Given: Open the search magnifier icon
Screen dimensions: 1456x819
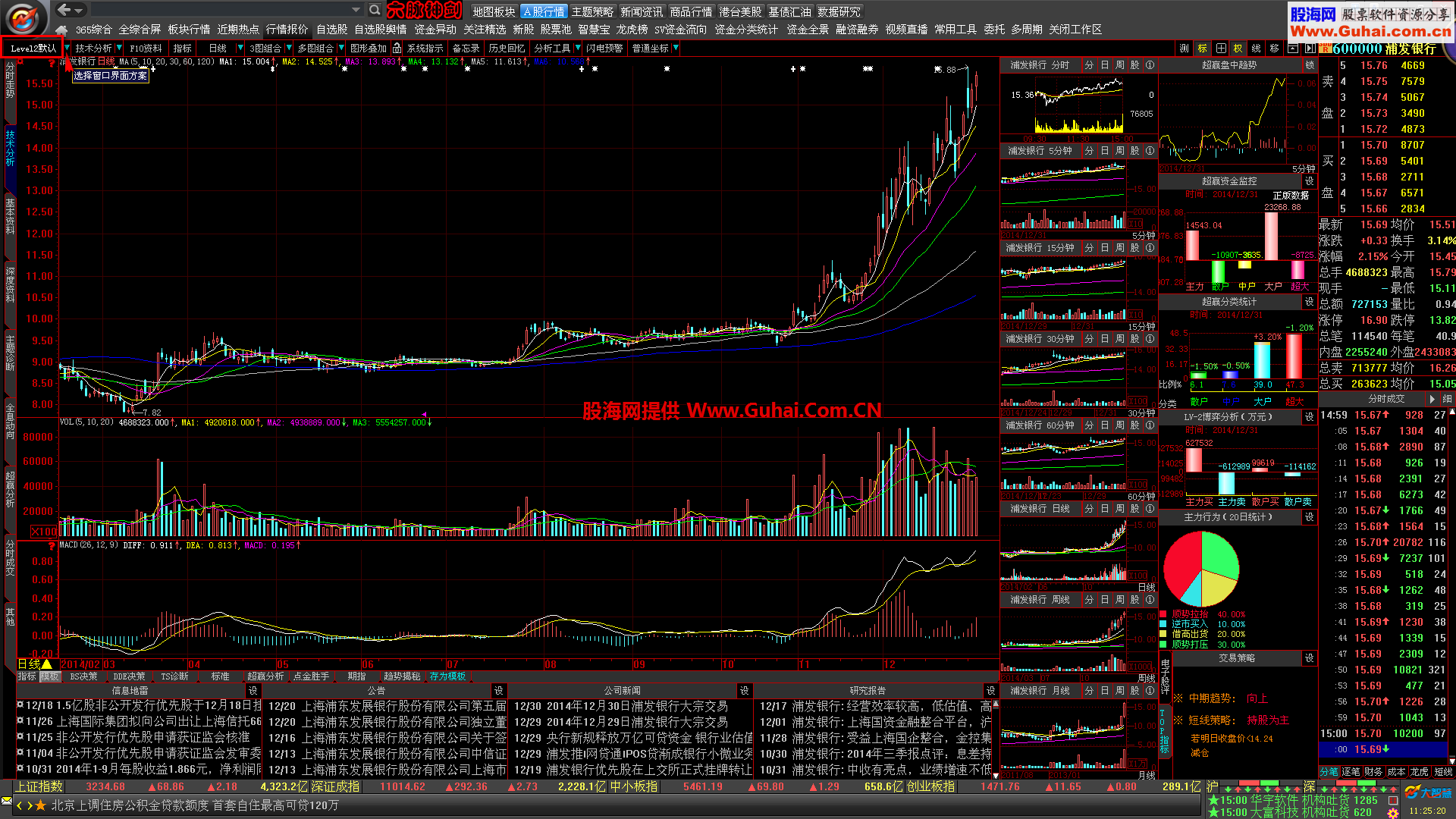Looking at the screenshot, I should tap(375, 10).
